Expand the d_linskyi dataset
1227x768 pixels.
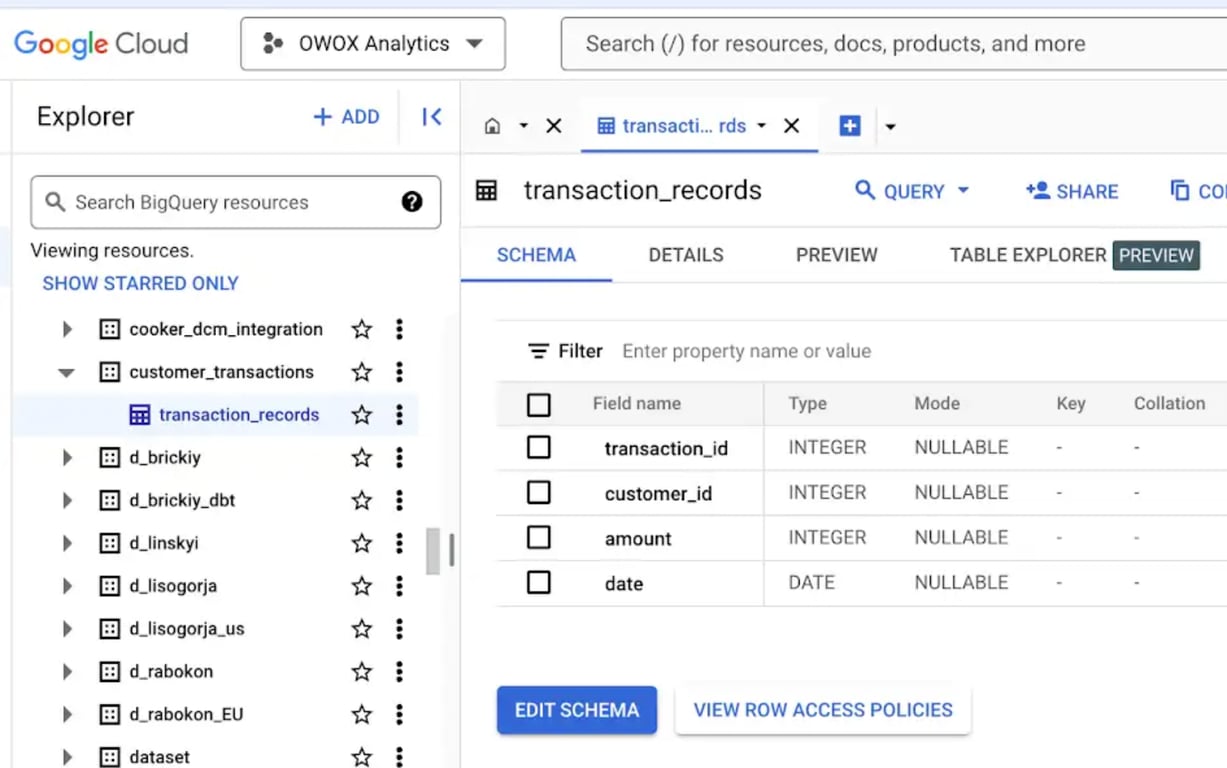point(66,543)
